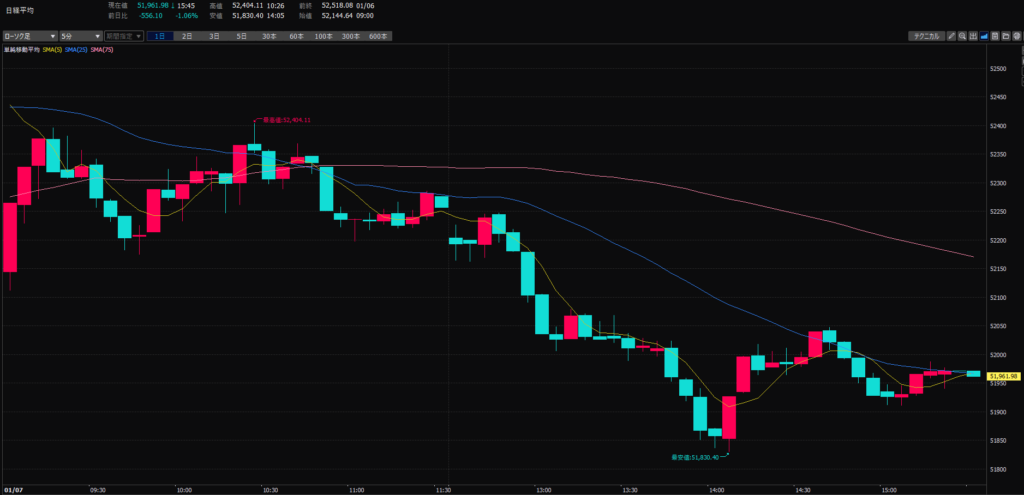Open the folder icon in toolbar
Screen dimensions: 1024x495
click(1005, 36)
